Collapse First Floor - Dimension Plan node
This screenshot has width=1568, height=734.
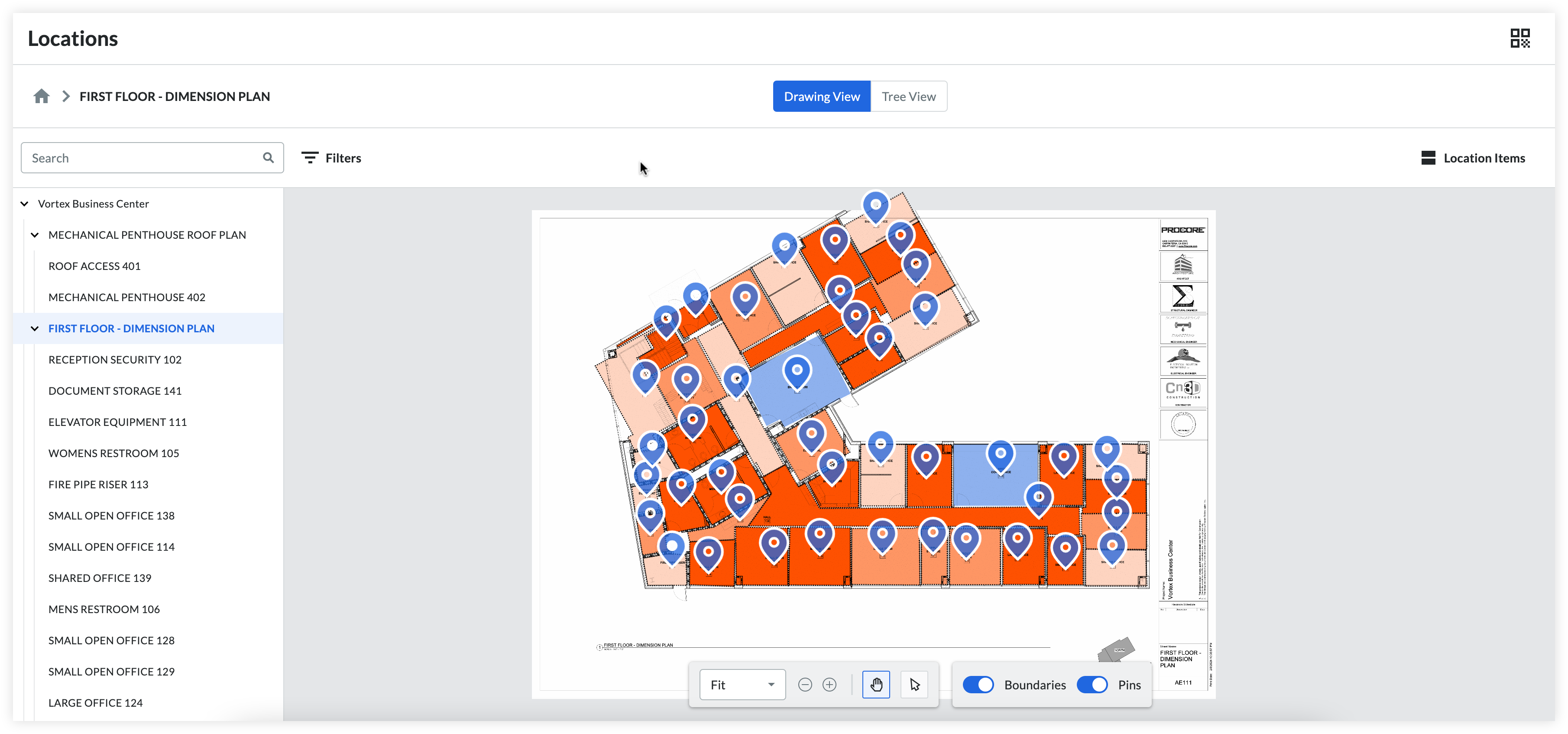(x=35, y=328)
